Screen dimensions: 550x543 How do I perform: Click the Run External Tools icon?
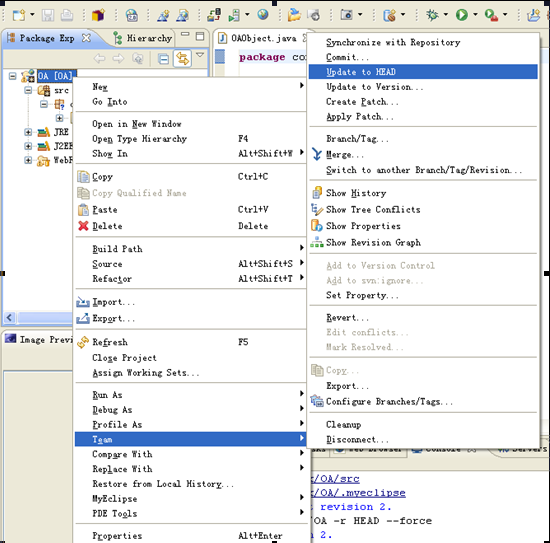[491, 15]
